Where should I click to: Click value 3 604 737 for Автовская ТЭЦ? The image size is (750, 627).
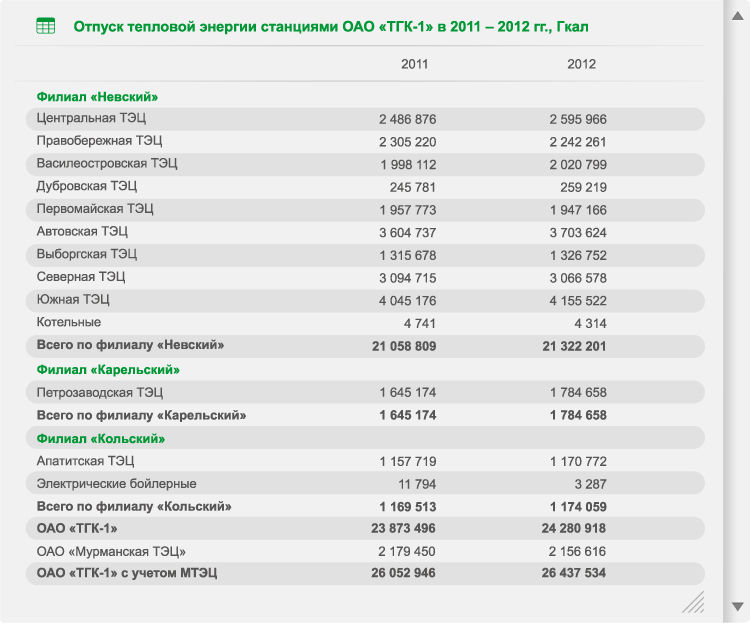pos(408,232)
